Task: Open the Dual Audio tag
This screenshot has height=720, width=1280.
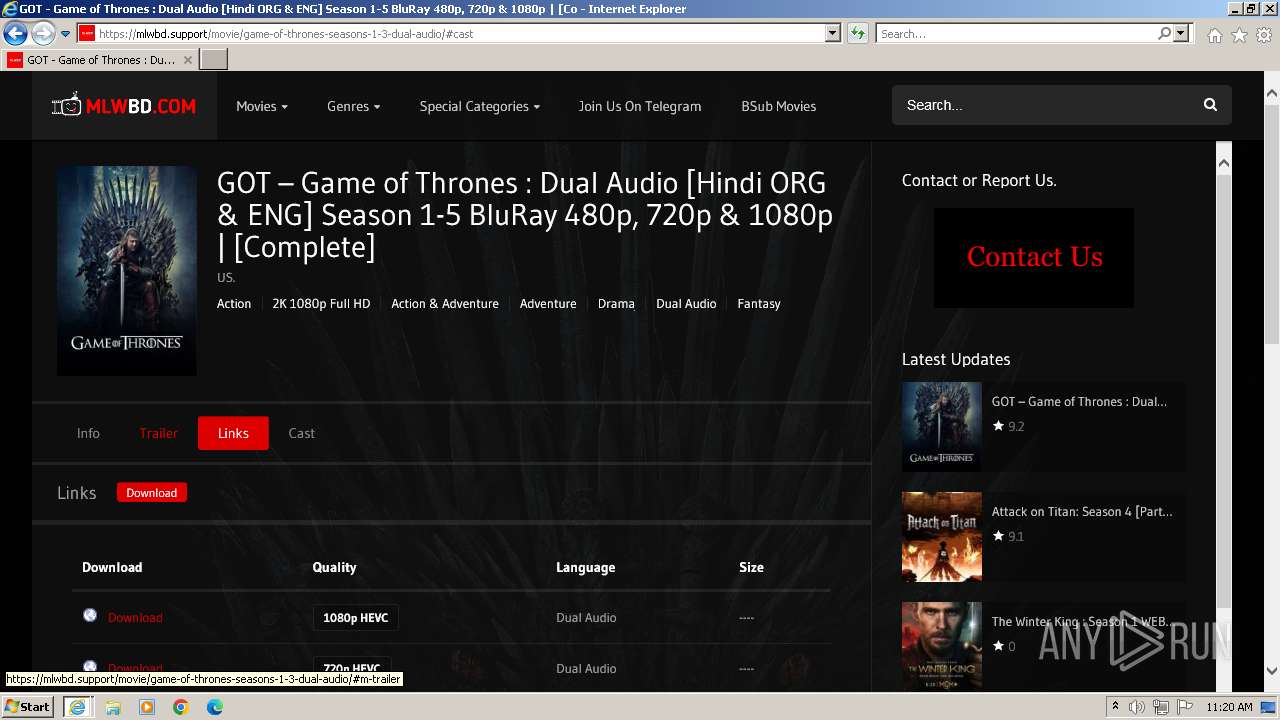Action: click(x=686, y=304)
